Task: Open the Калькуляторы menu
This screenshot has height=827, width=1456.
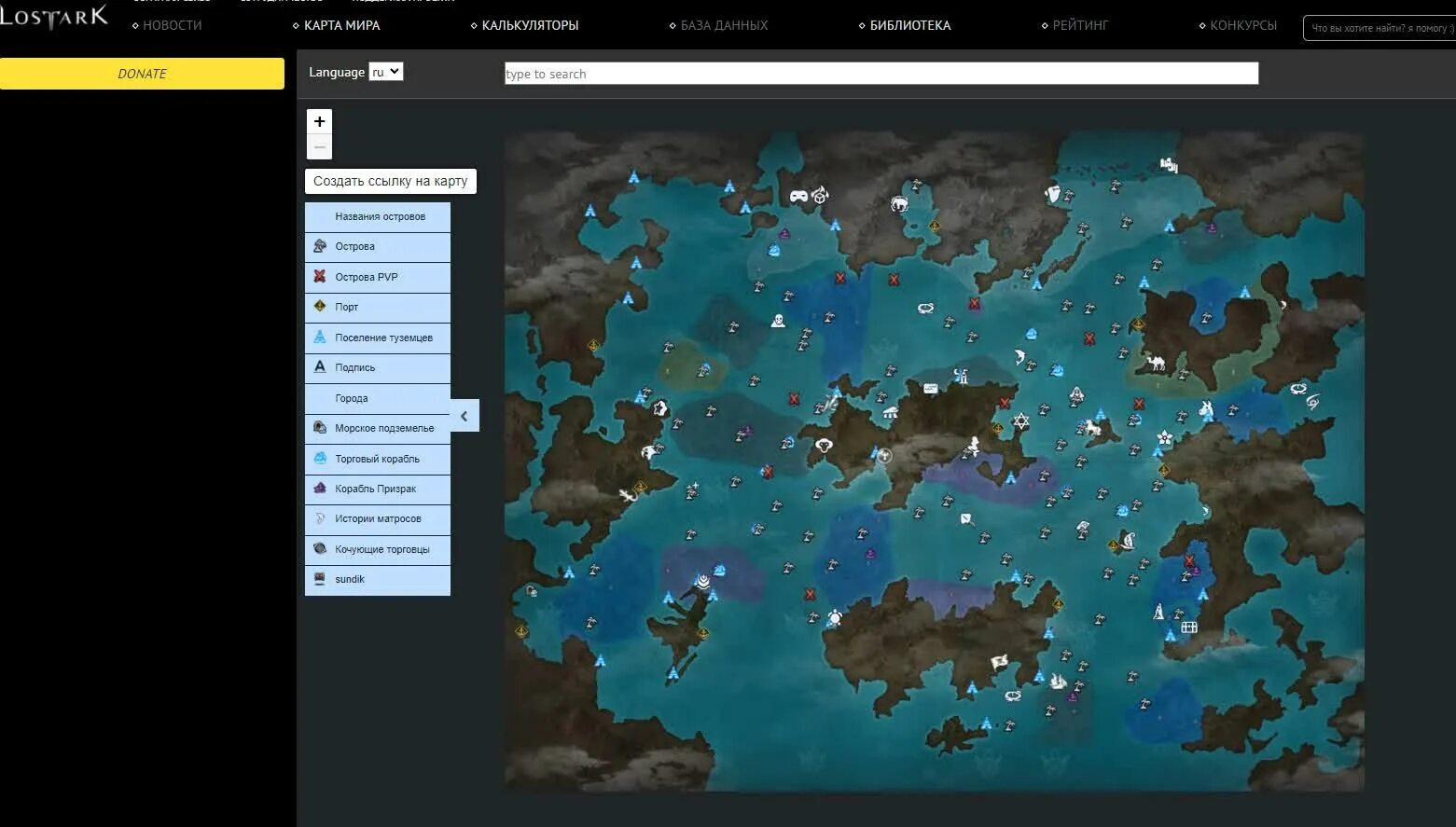Action: [530, 25]
